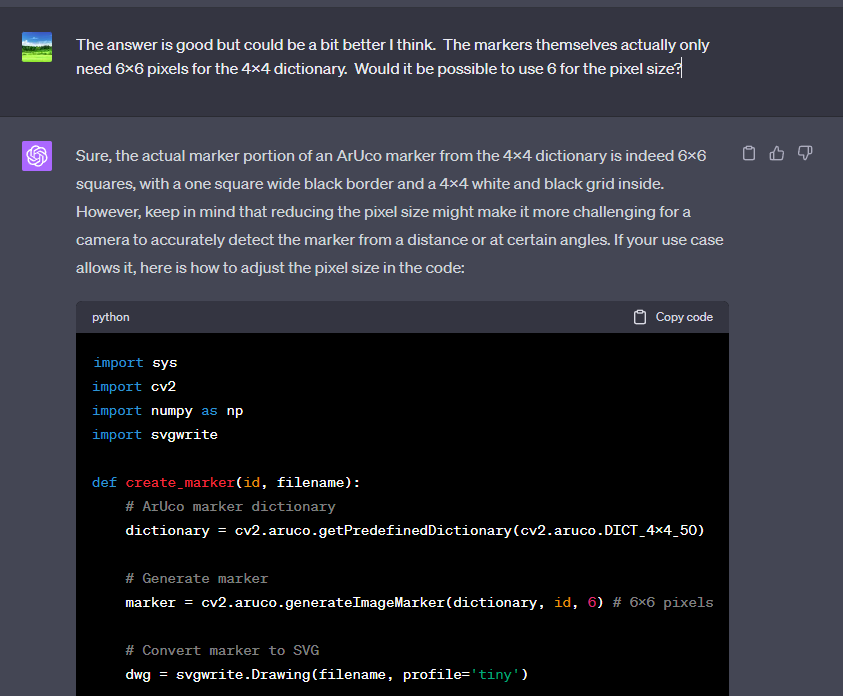
Task: Click the 'import cv2' code line
Action: [x=135, y=387]
